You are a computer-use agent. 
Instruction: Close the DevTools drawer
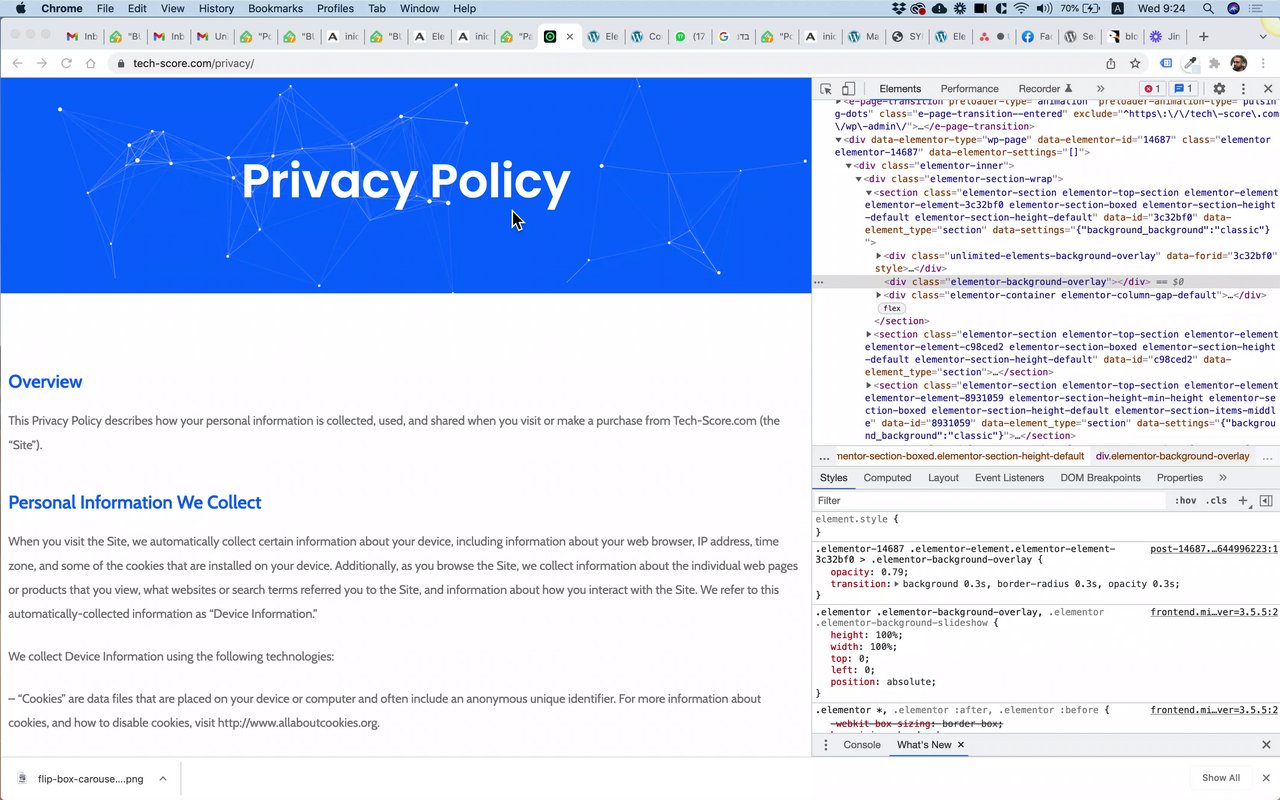[1266, 745]
